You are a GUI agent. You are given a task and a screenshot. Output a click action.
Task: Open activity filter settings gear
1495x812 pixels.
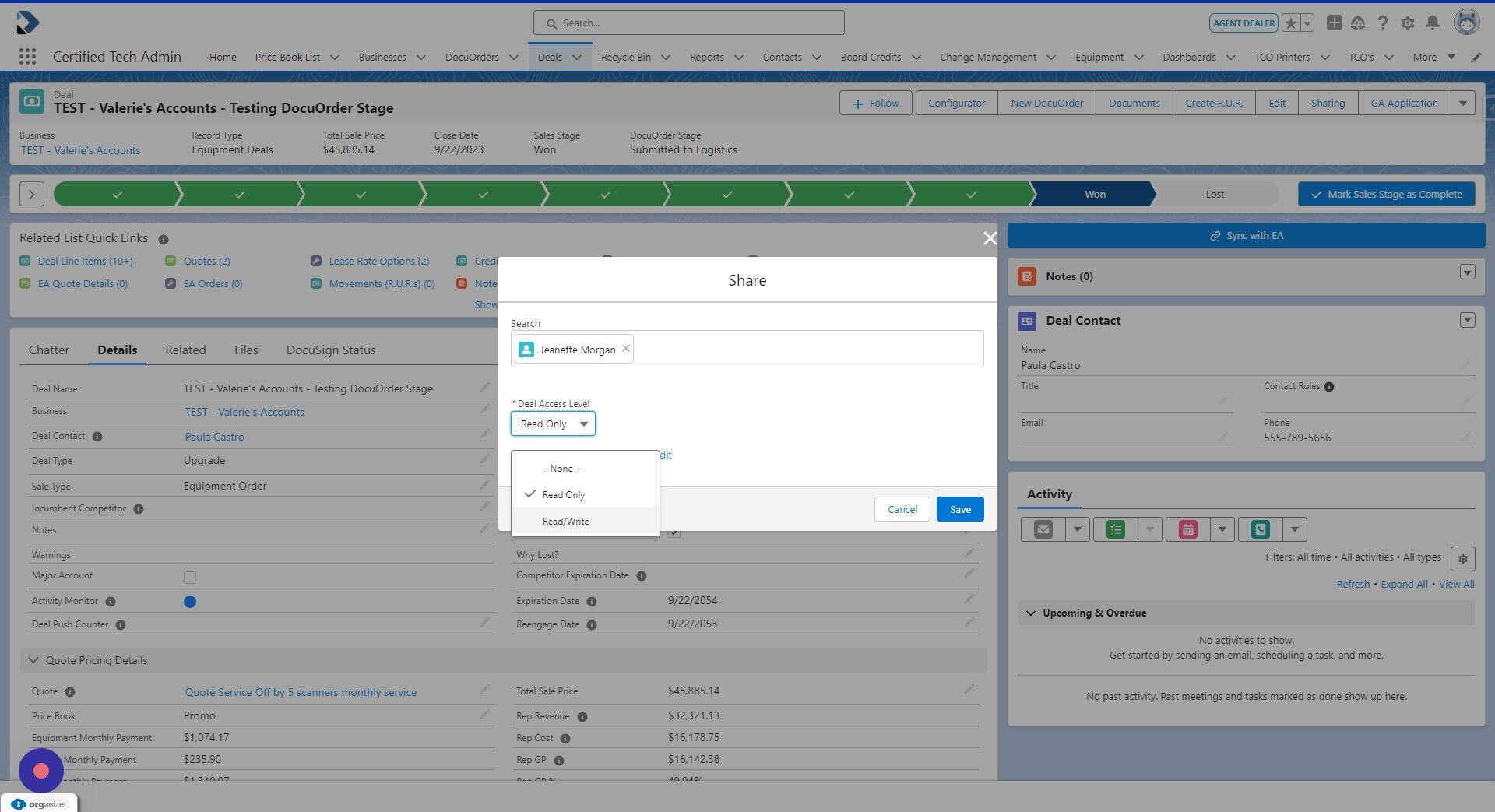[1462, 559]
